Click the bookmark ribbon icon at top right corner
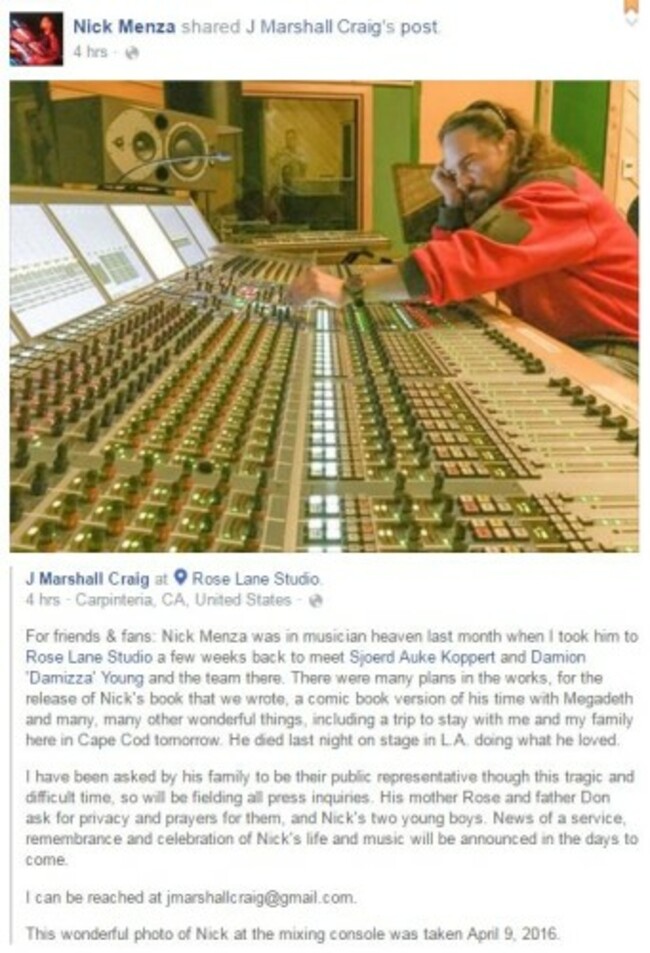This screenshot has width=650, height=953. coord(634,6)
